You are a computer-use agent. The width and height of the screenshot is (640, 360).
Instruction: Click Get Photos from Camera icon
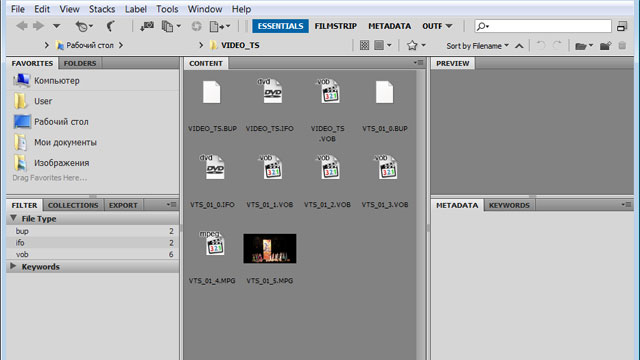[x=147, y=26]
